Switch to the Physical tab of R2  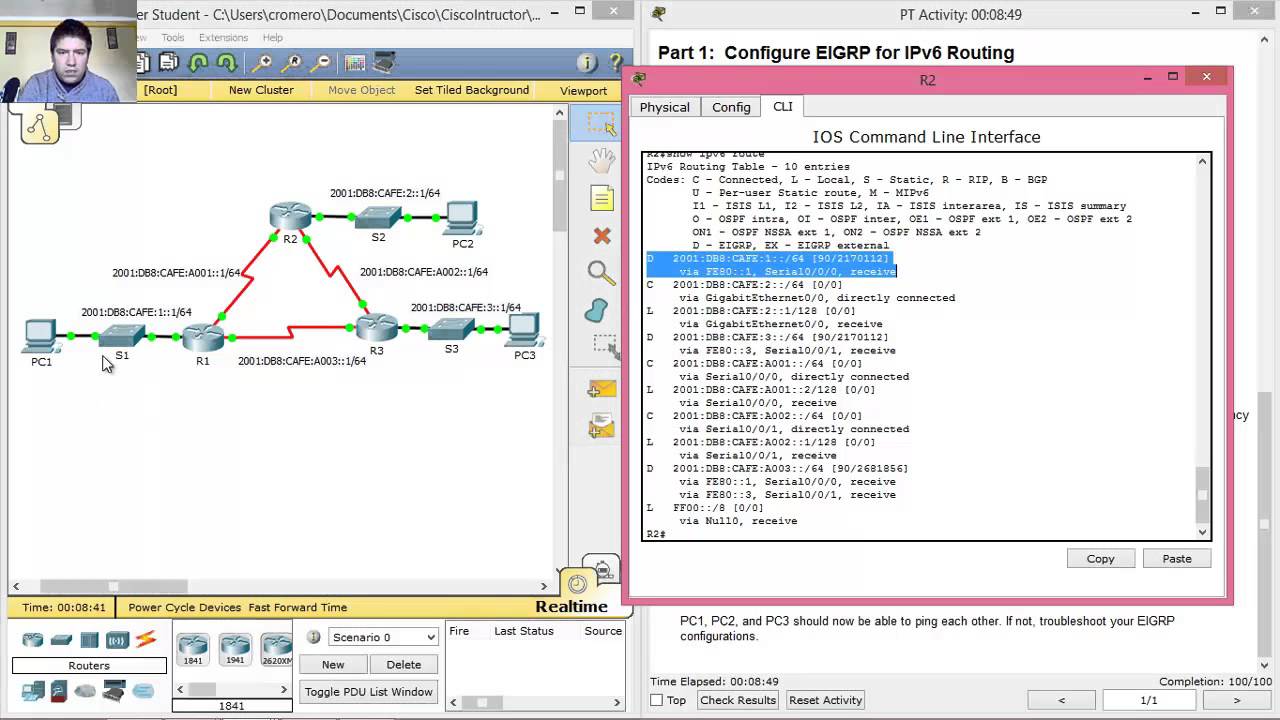coord(665,107)
